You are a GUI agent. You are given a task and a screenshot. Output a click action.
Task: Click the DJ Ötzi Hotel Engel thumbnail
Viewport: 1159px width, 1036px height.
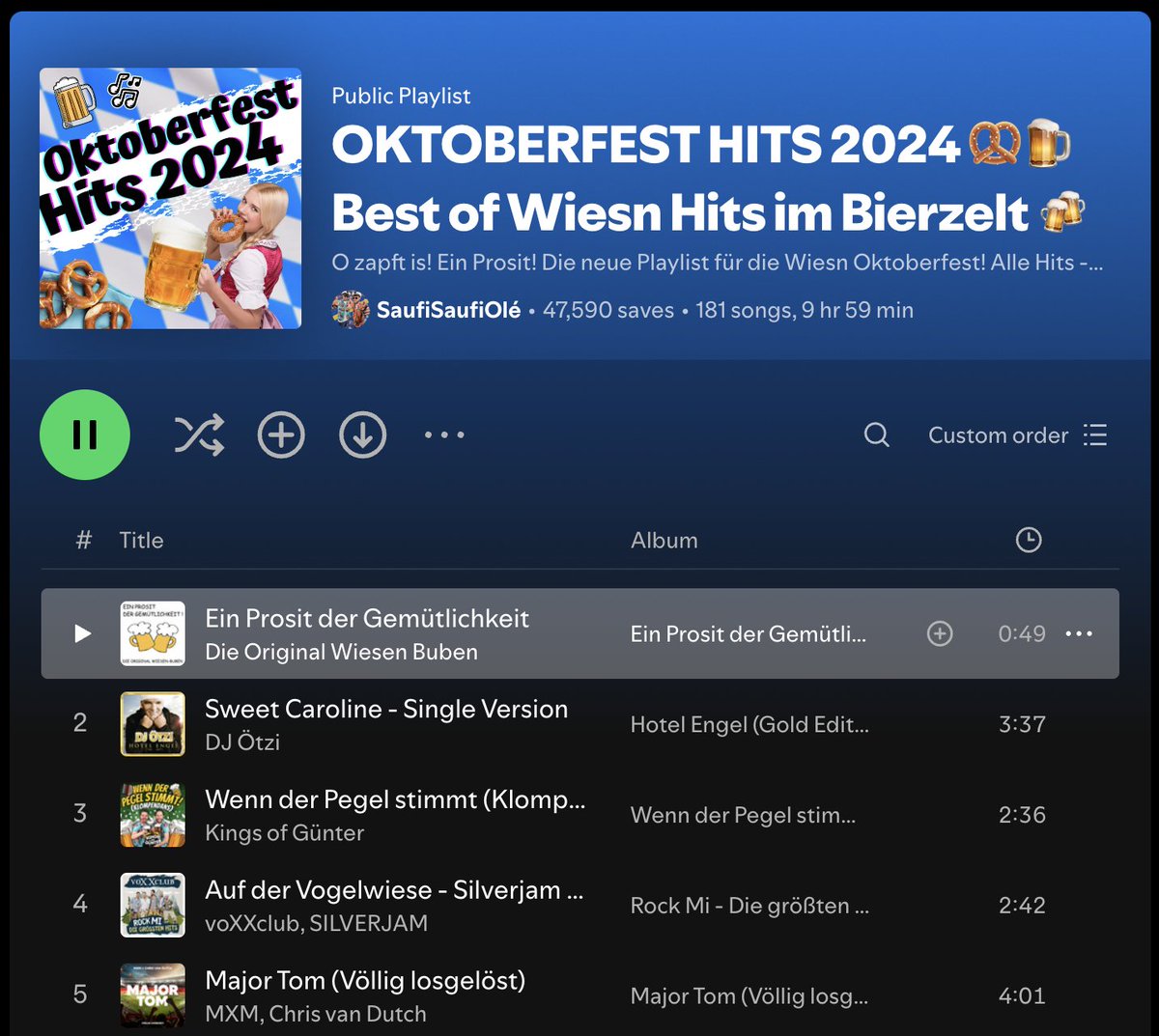point(153,724)
